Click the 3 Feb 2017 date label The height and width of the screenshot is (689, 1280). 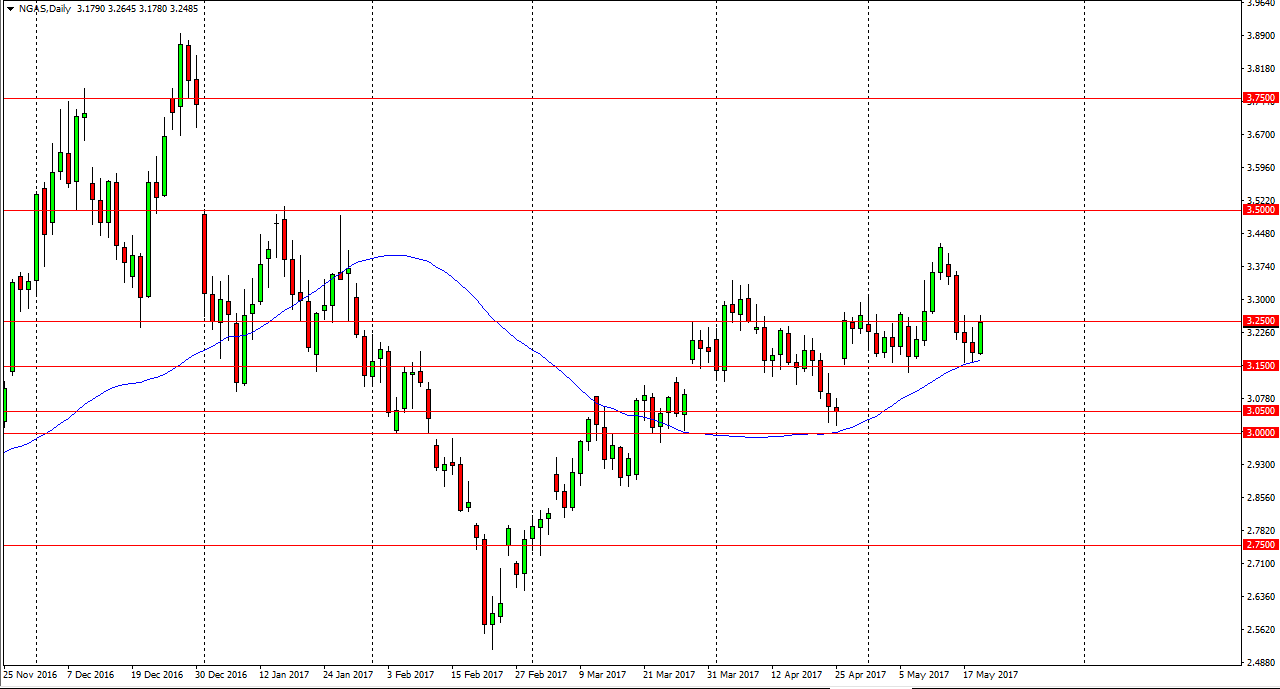(x=411, y=675)
